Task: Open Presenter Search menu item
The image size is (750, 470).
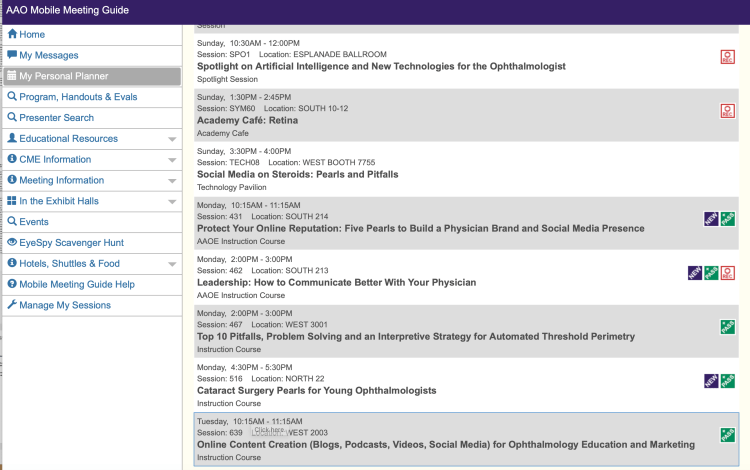Action: (x=92, y=118)
